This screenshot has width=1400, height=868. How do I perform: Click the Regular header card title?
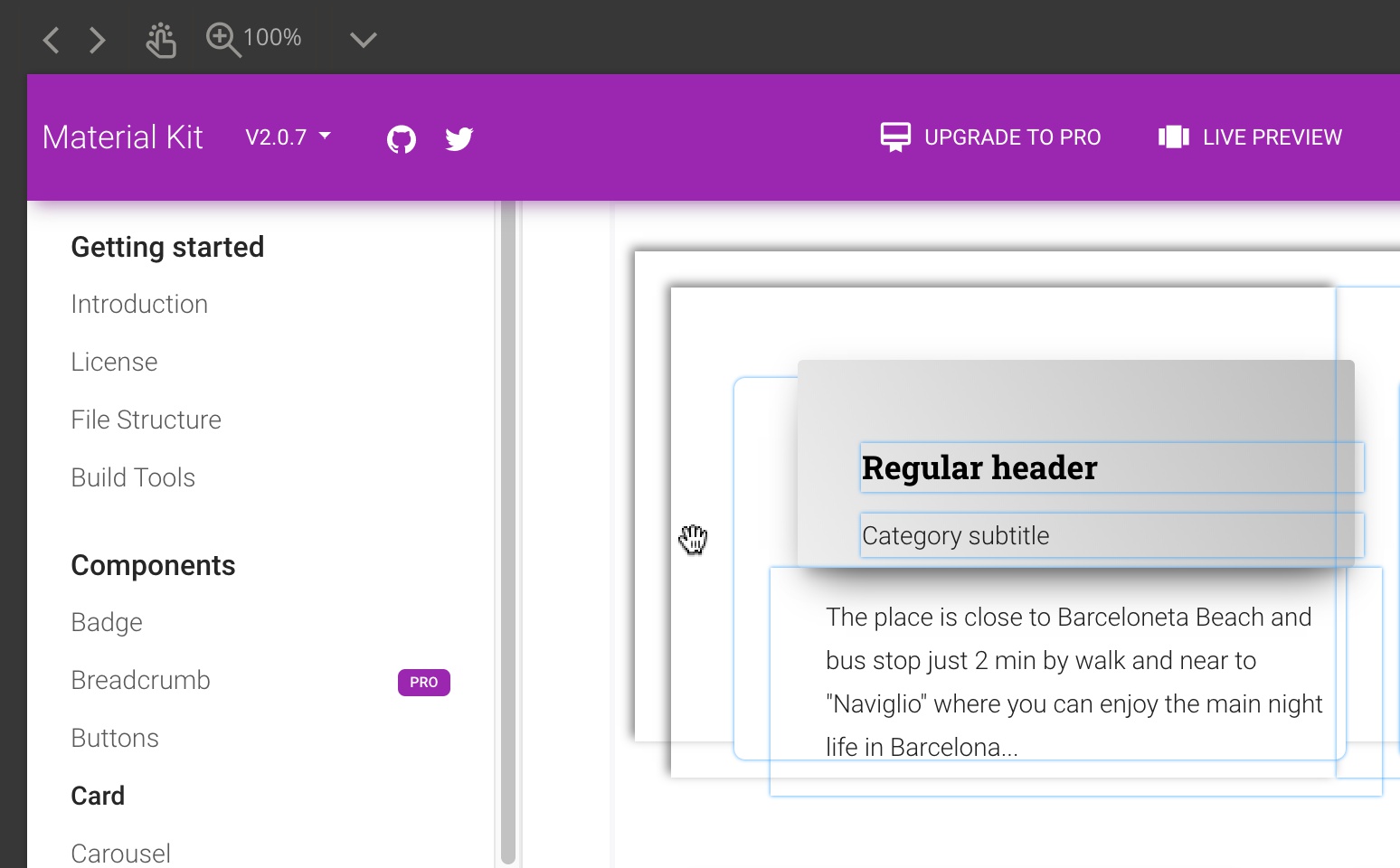tap(979, 467)
